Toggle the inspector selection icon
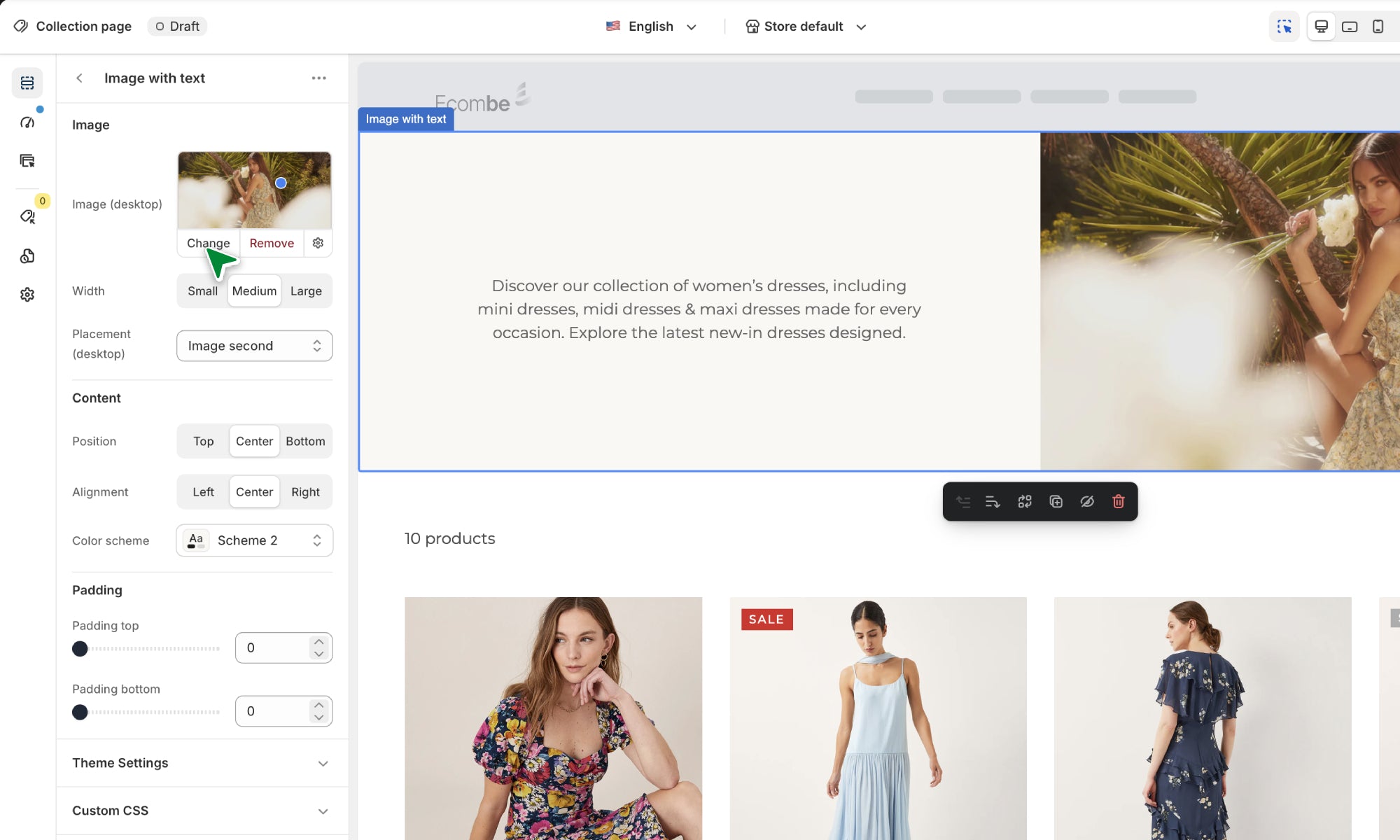Image resolution: width=1400 pixels, height=840 pixels. point(1284,27)
